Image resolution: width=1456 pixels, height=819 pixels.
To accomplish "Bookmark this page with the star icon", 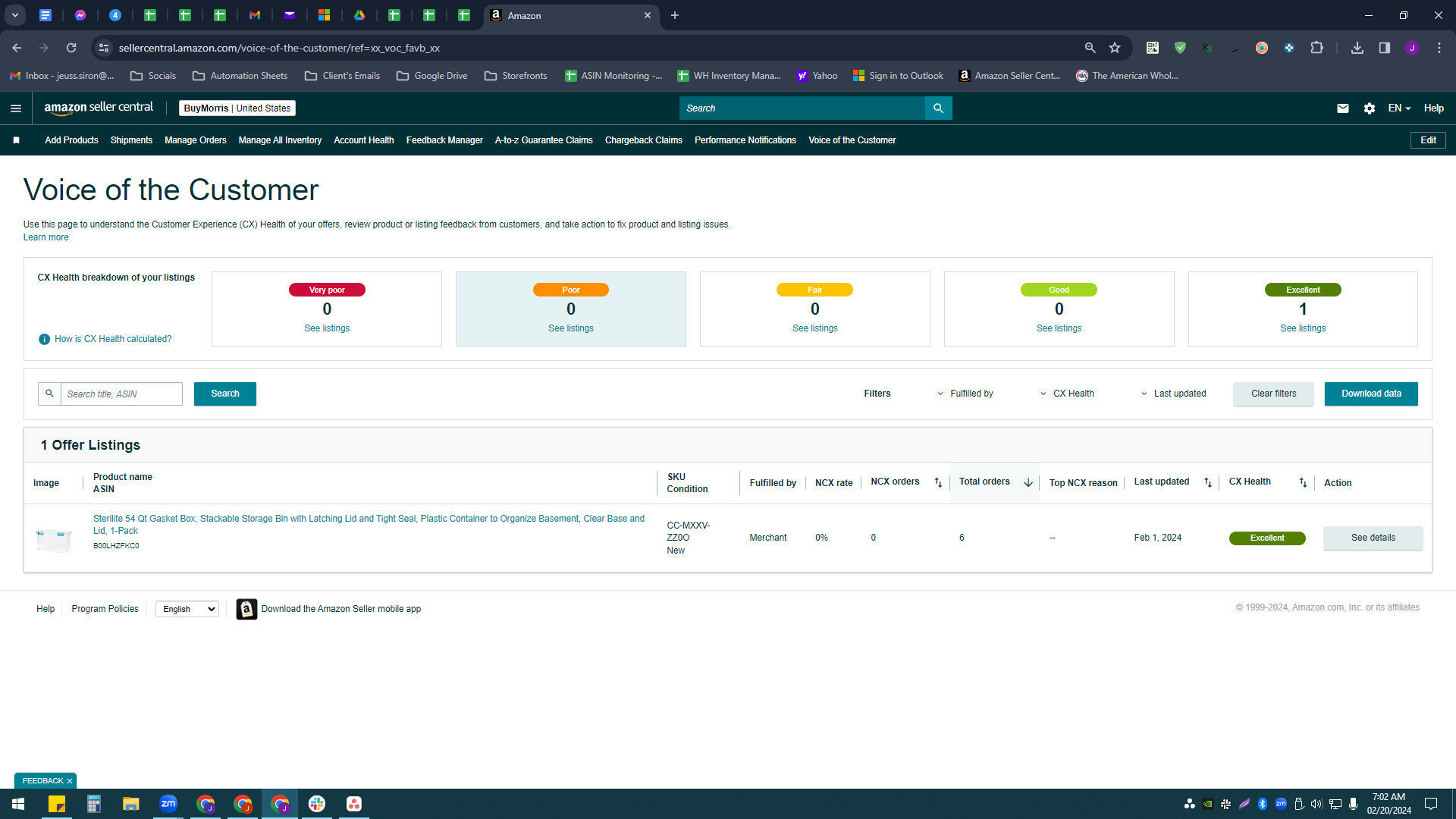I will [x=1115, y=48].
